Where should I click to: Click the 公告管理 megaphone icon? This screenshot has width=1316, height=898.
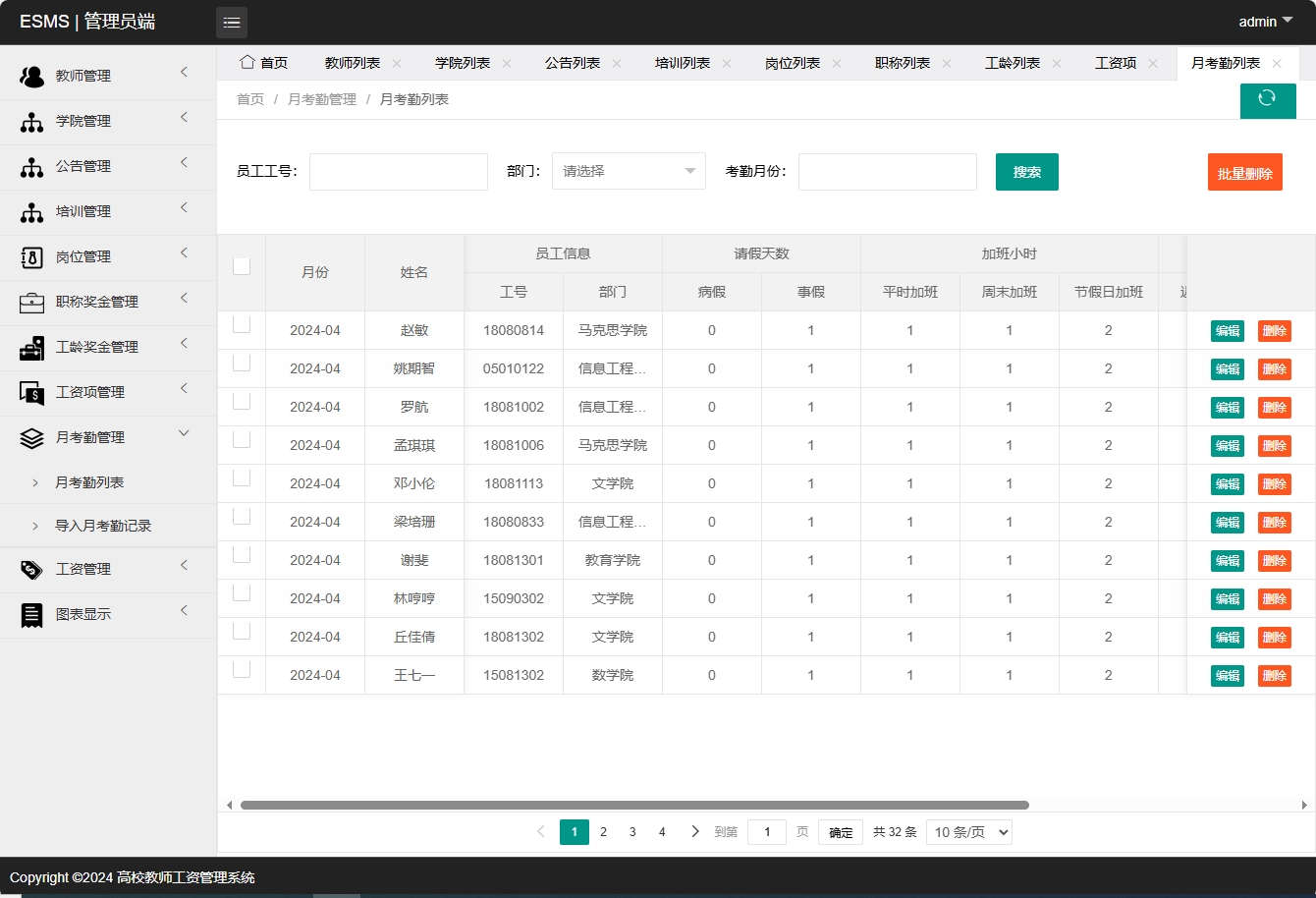(x=29, y=166)
